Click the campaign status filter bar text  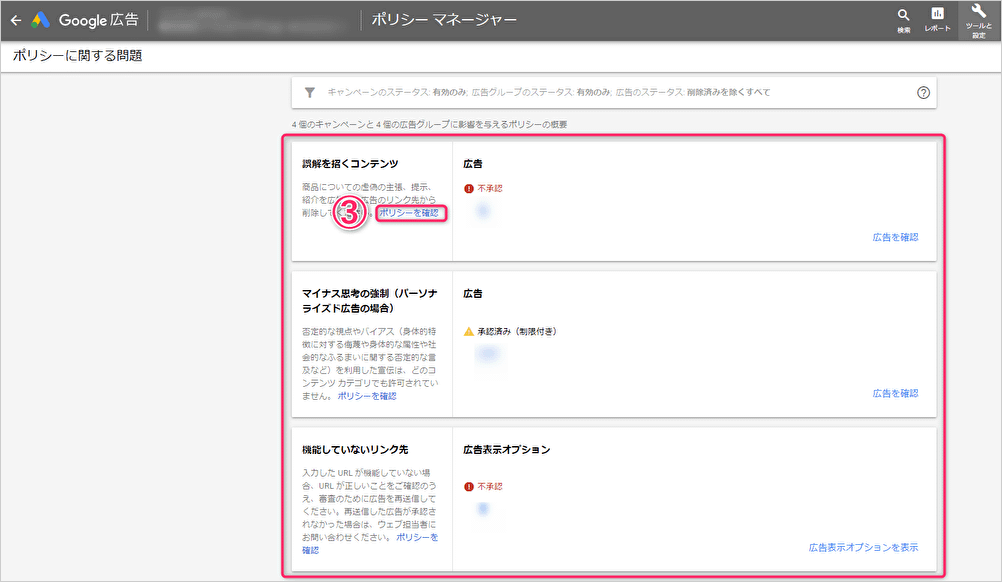548,92
